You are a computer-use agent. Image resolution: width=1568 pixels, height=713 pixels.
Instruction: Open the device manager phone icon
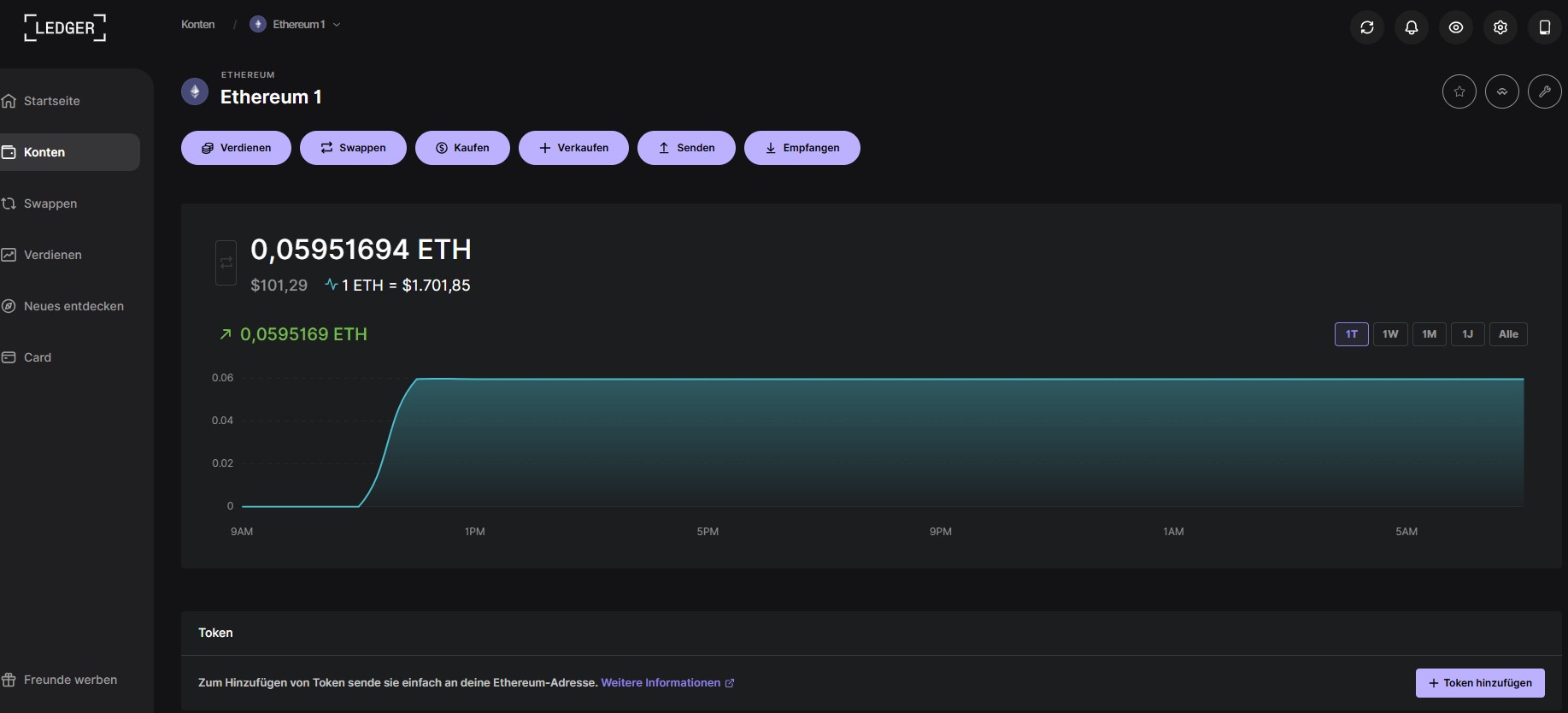tap(1545, 27)
